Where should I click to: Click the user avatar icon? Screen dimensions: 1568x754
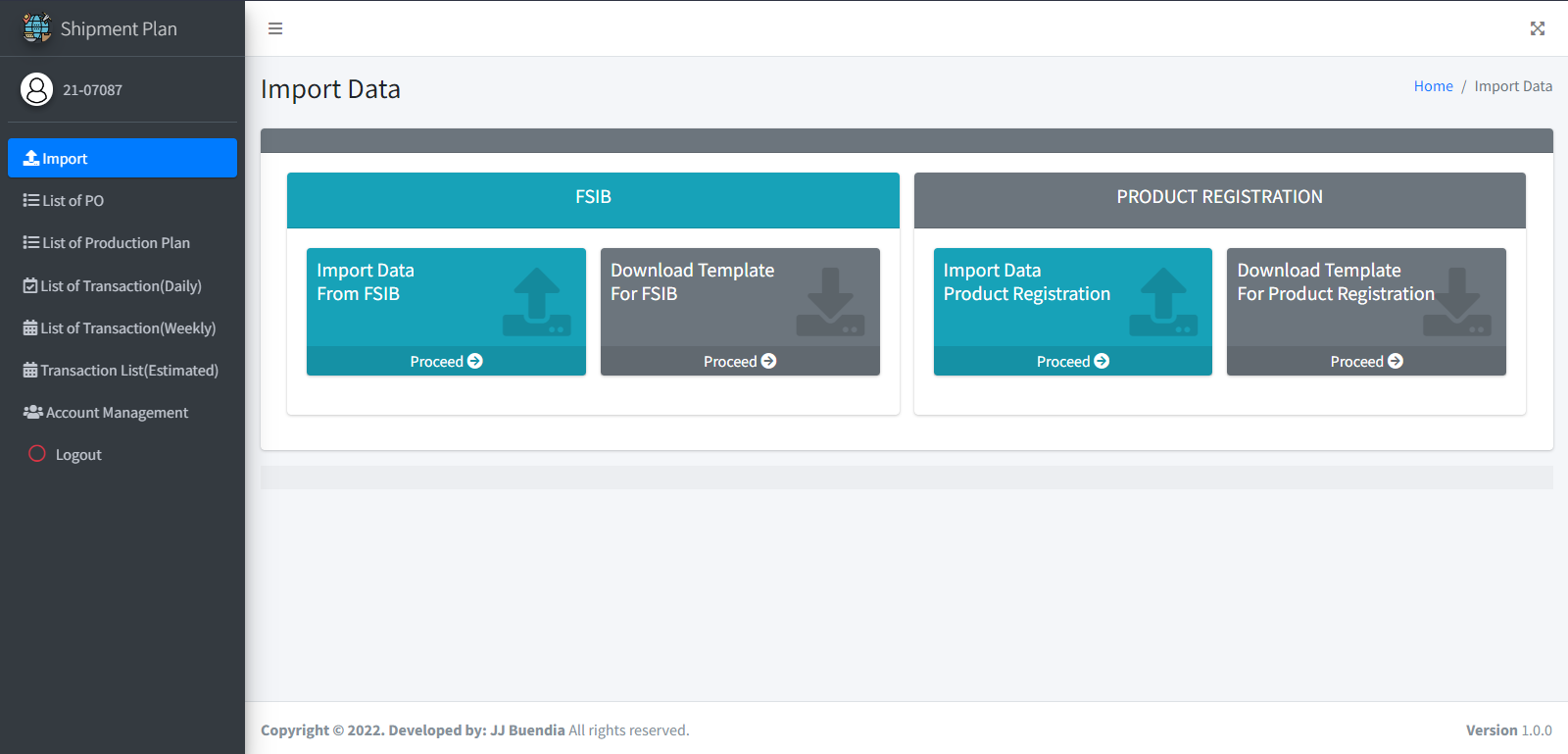point(37,89)
